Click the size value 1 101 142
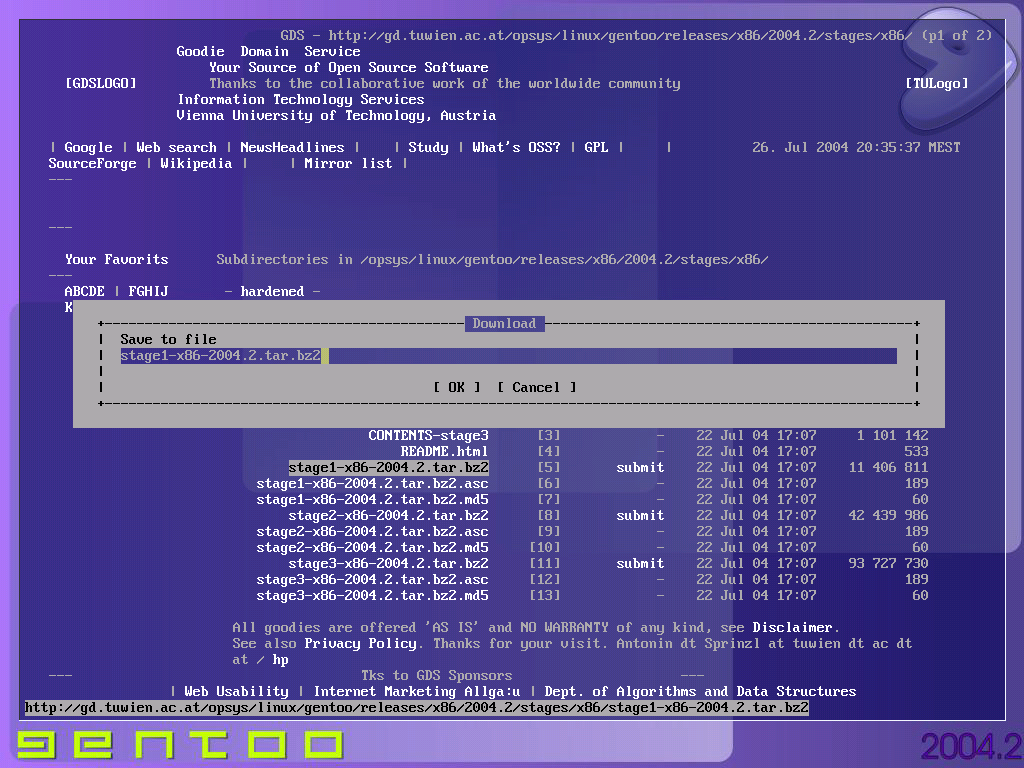The width and height of the screenshot is (1024, 768). tap(893, 436)
